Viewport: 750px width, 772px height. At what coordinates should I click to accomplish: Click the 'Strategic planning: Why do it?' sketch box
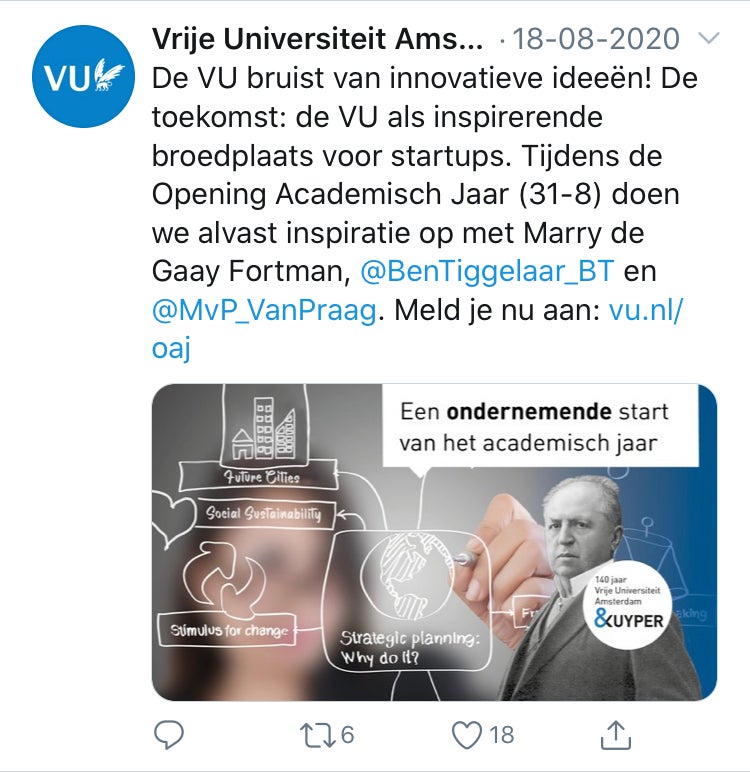(407, 602)
